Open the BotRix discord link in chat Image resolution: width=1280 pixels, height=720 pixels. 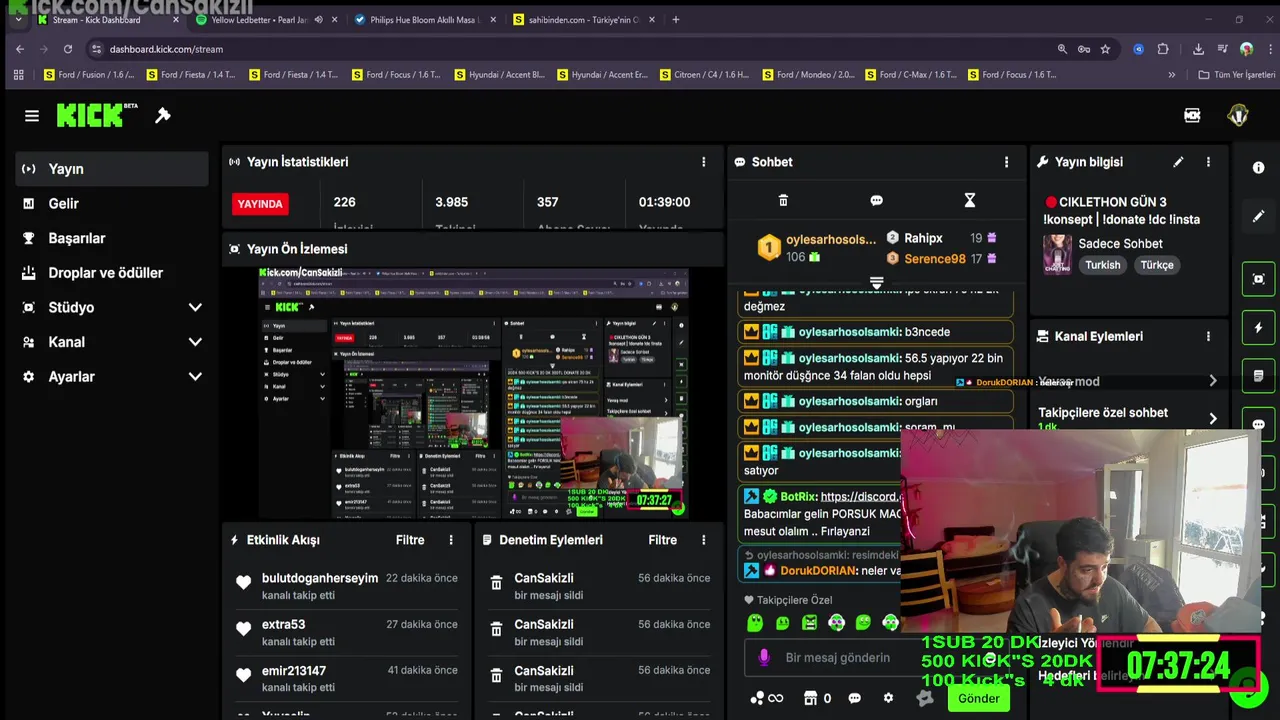[x=862, y=496]
